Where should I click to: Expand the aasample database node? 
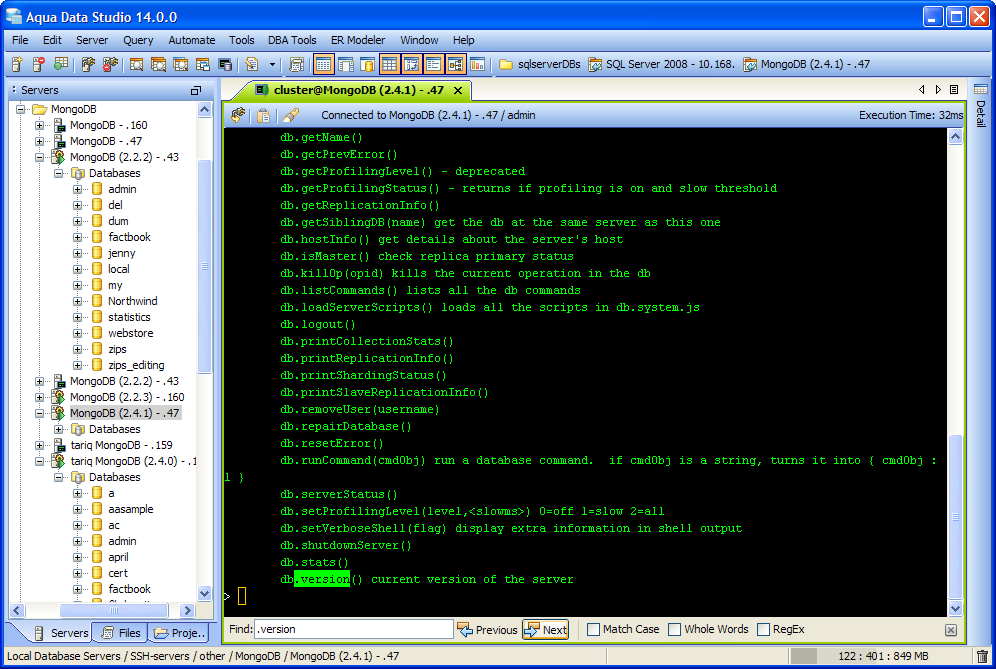77,510
